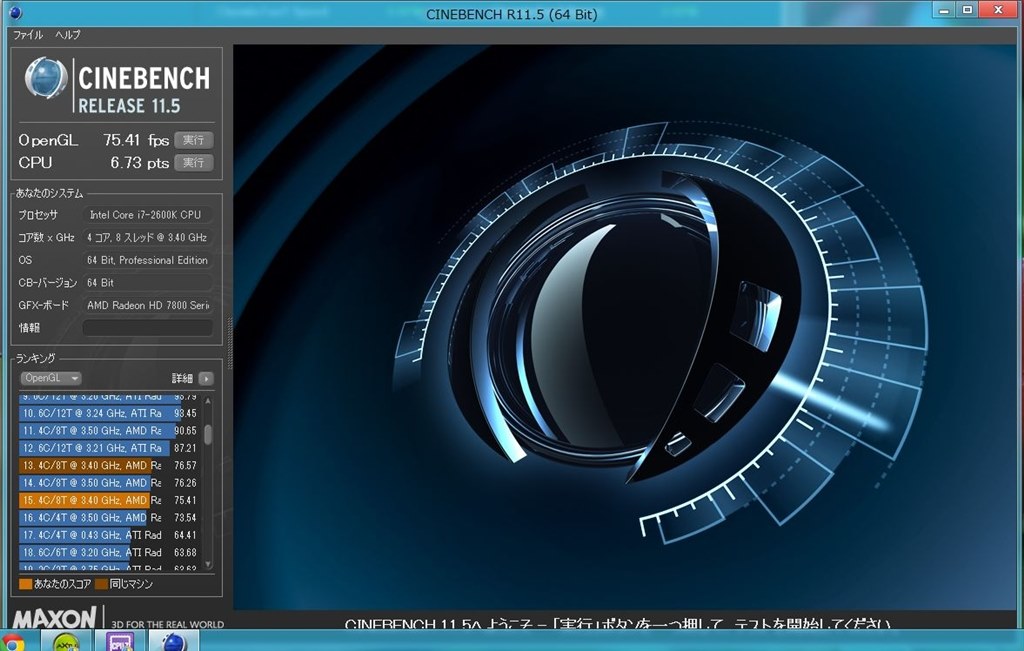Select ranking row 14. 4C/8T @ 3.50 GHz
The height and width of the screenshot is (651, 1024).
(108, 483)
